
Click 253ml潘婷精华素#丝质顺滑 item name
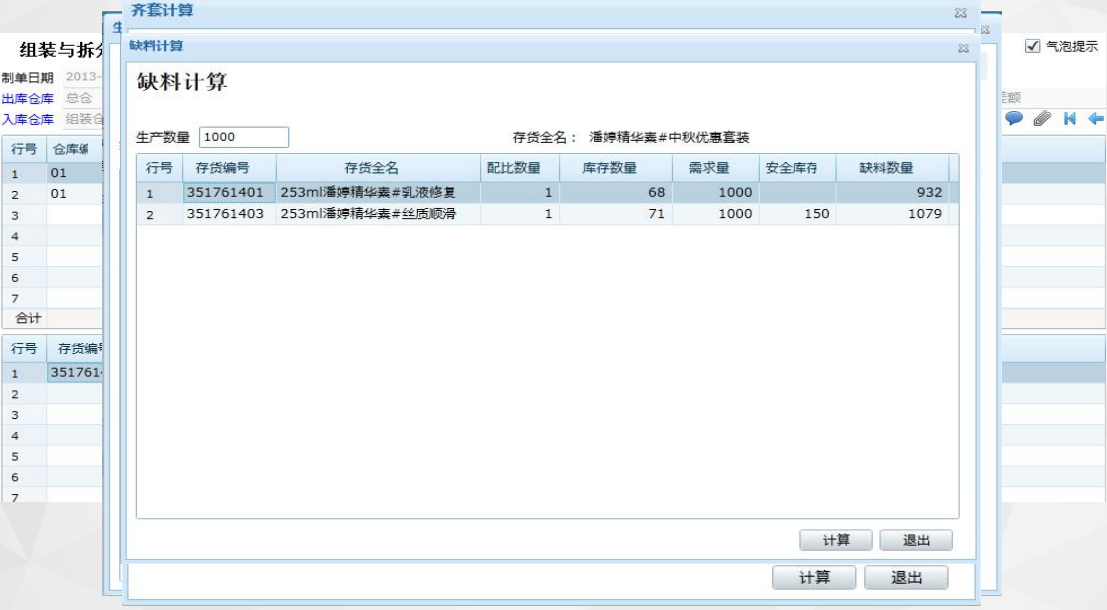coord(378,214)
